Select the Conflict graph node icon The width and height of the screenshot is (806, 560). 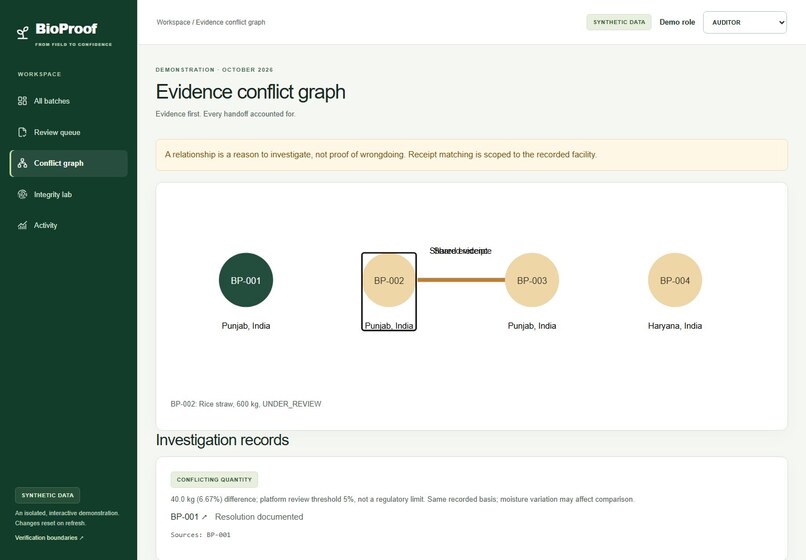[22, 163]
